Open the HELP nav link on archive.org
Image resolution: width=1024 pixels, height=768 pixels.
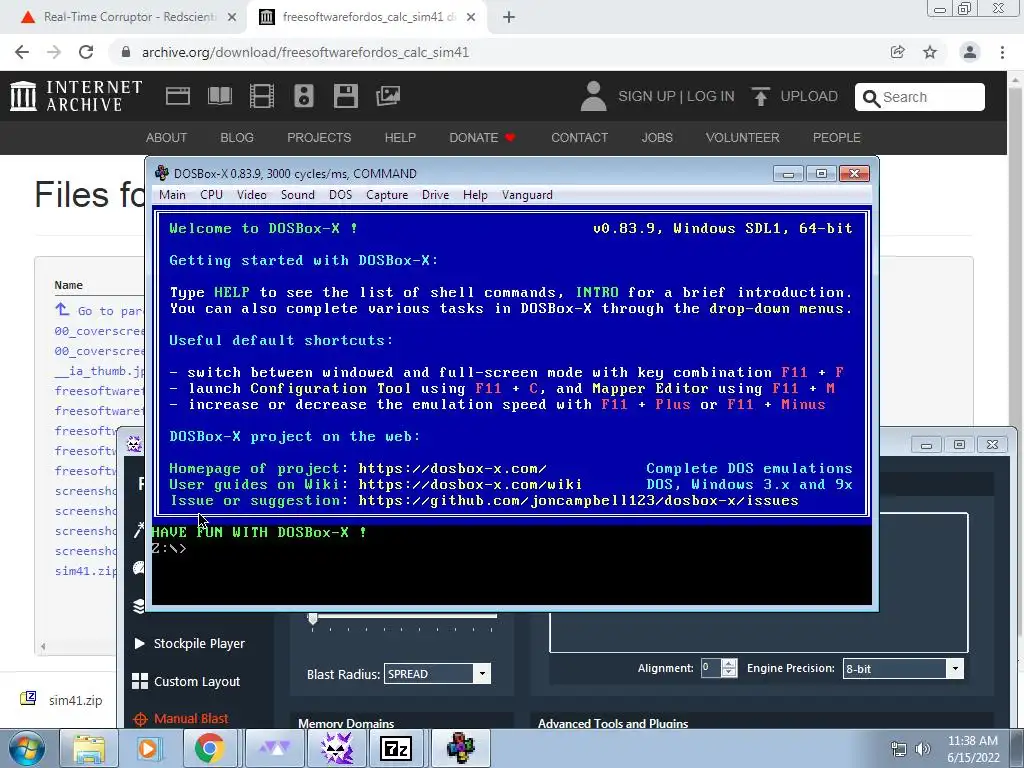pos(400,138)
